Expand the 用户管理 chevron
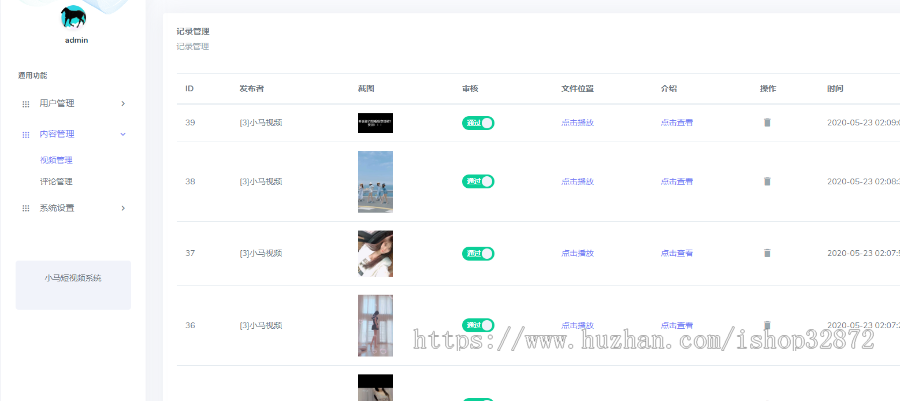 click(x=123, y=104)
